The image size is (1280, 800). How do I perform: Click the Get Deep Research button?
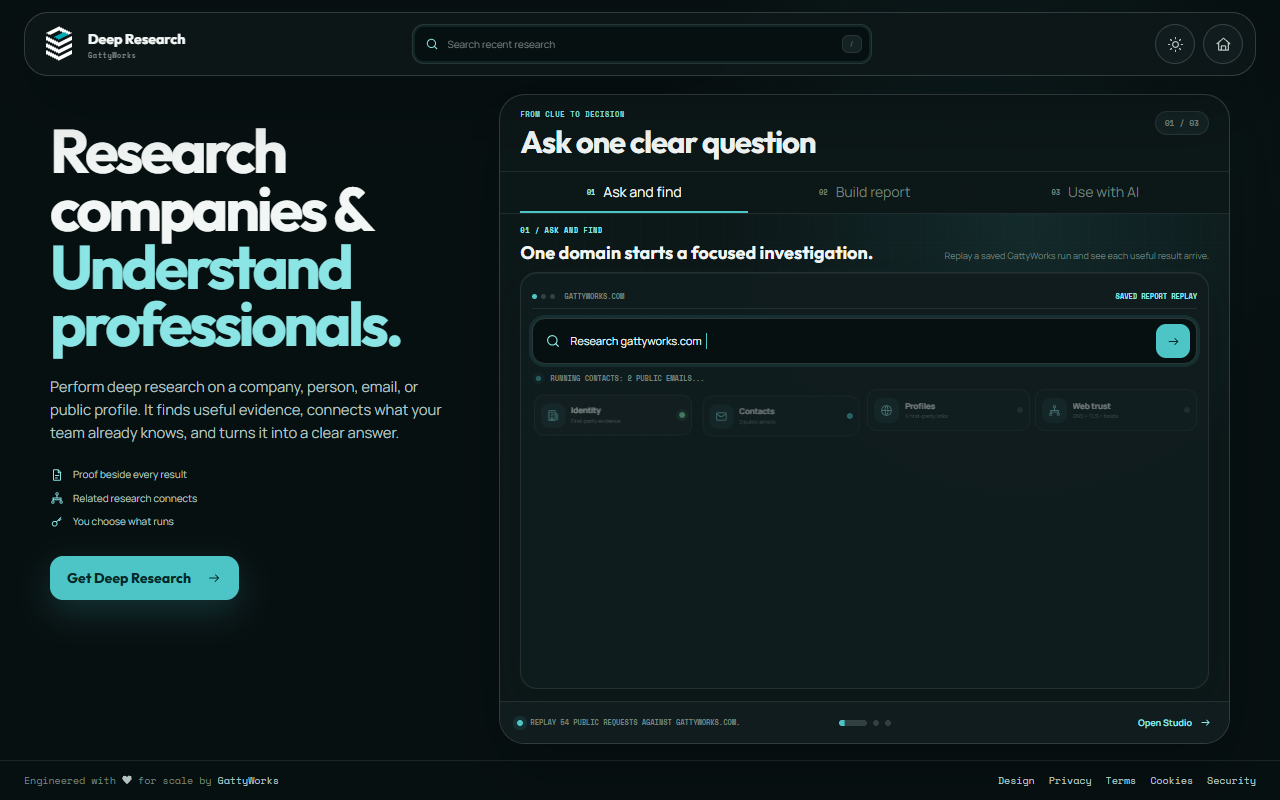pos(144,578)
